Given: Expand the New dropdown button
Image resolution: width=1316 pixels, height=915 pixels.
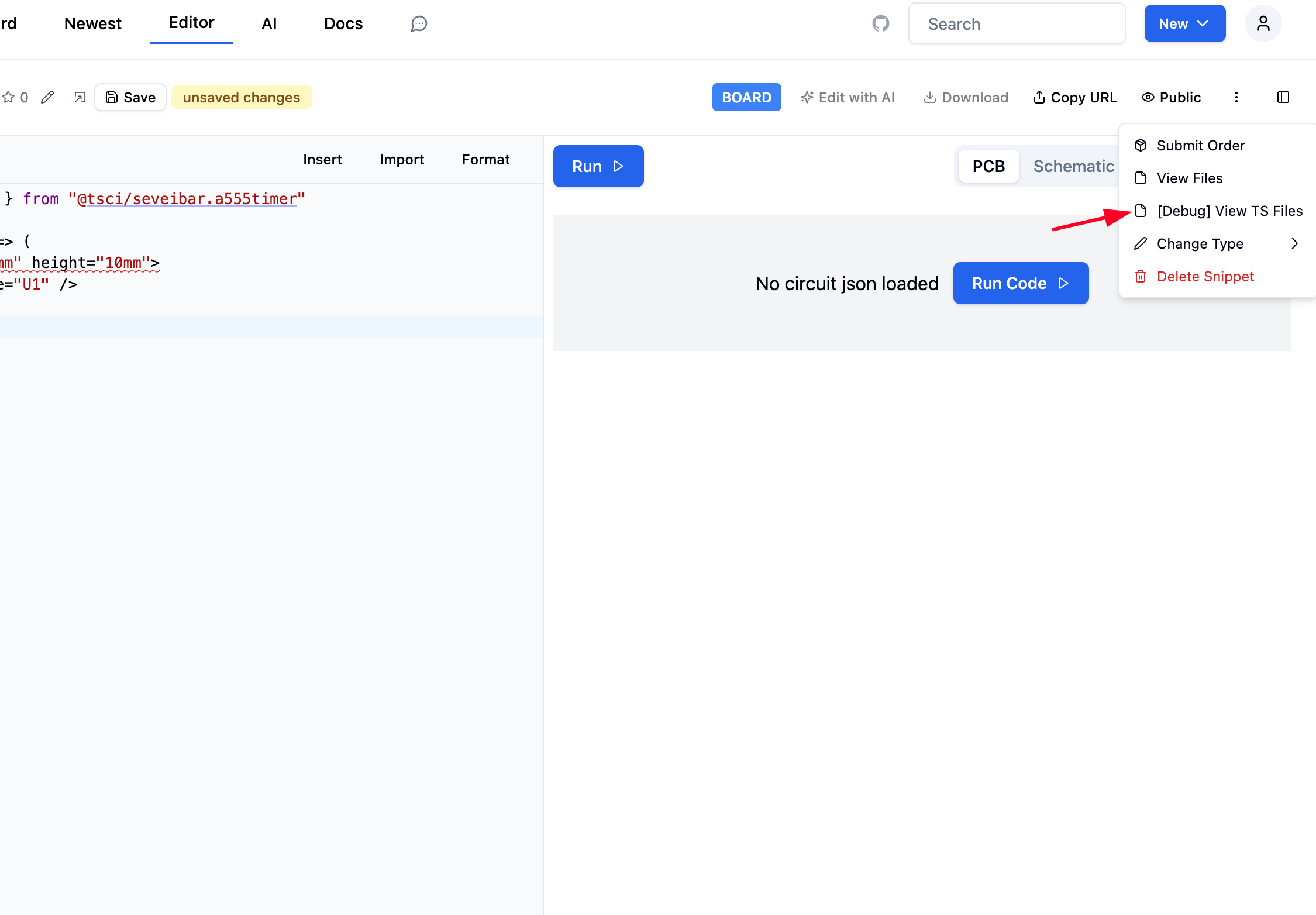Looking at the screenshot, I should point(1184,23).
